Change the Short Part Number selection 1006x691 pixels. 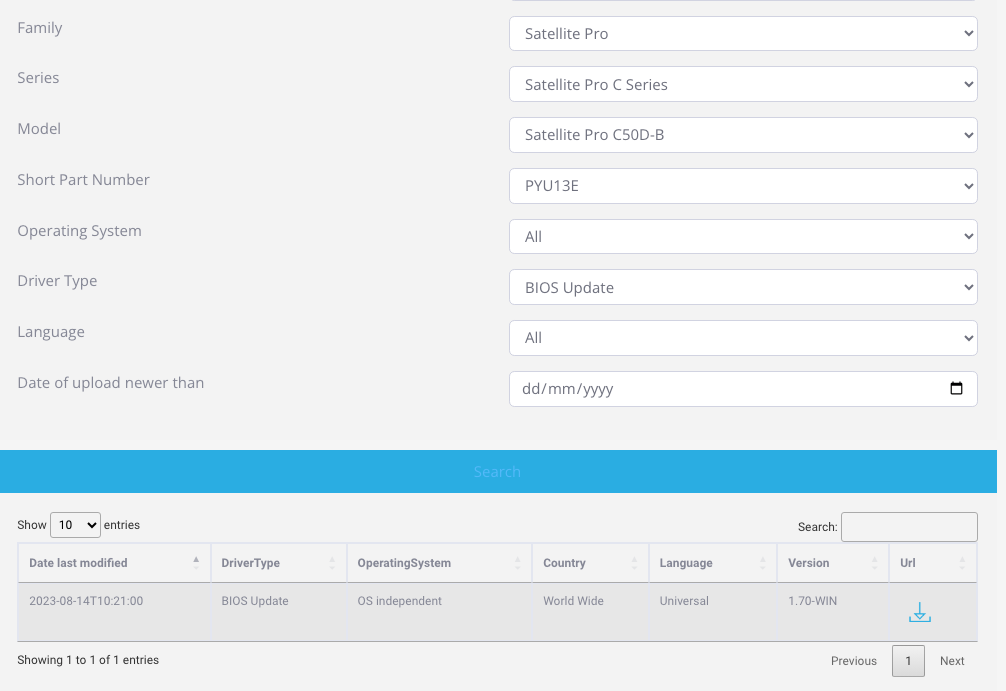point(743,186)
